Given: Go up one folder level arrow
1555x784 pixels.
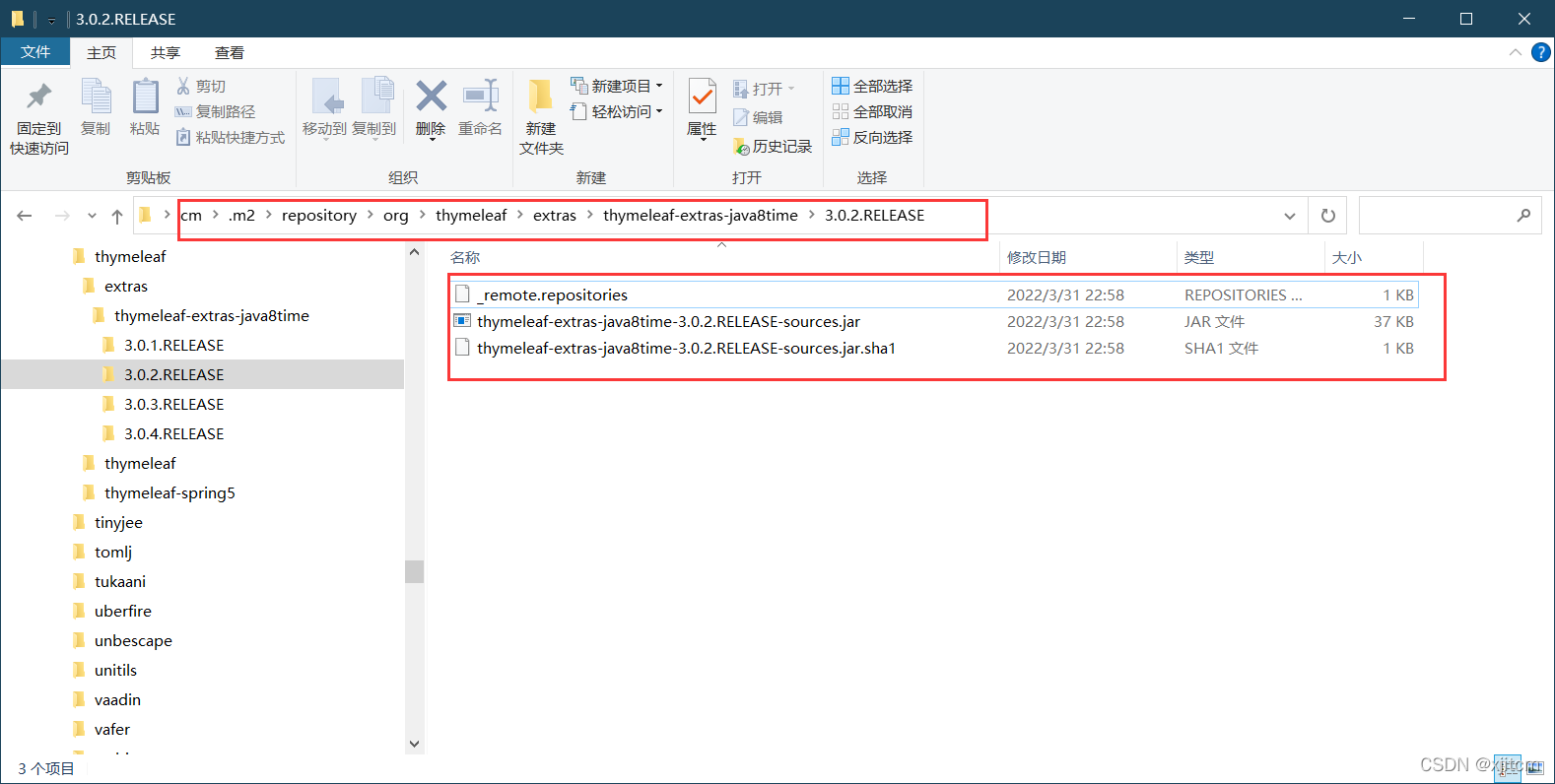Looking at the screenshot, I should [x=117, y=216].
